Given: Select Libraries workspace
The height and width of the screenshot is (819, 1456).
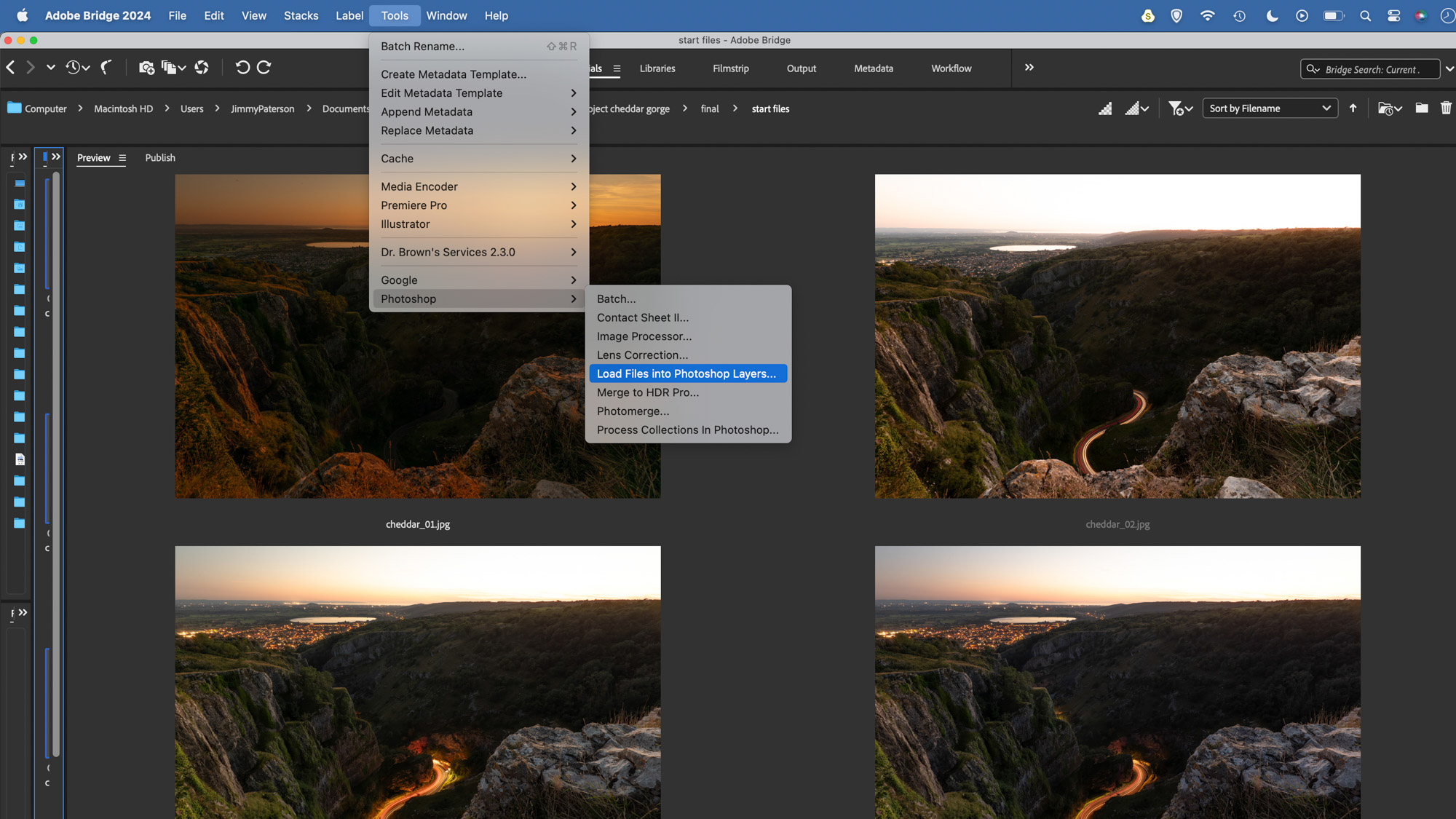Looking at the screenshot, I should pyautogui.click(x=657, y=68).
